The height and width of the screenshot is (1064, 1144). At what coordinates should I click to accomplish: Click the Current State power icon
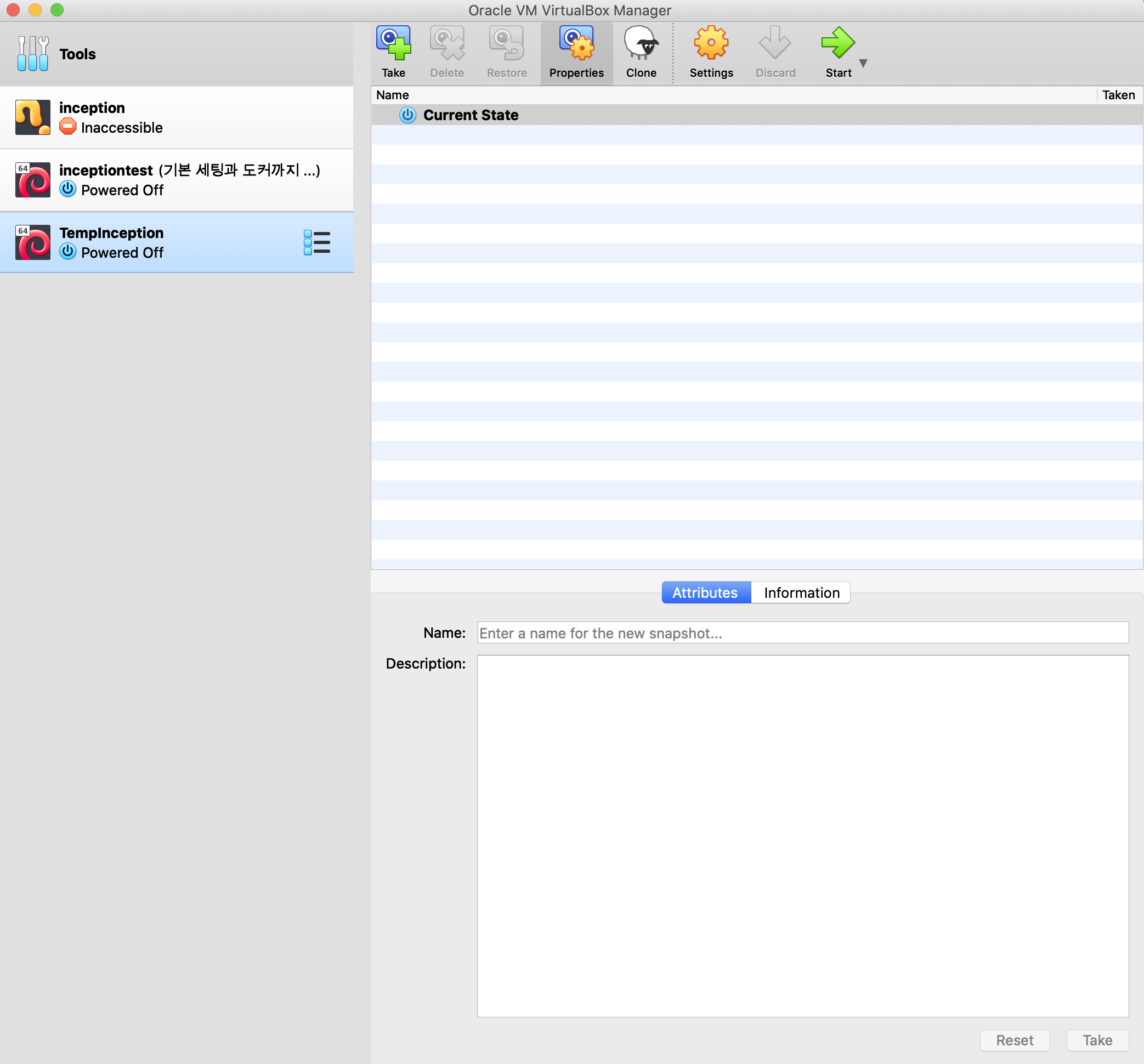407,115
